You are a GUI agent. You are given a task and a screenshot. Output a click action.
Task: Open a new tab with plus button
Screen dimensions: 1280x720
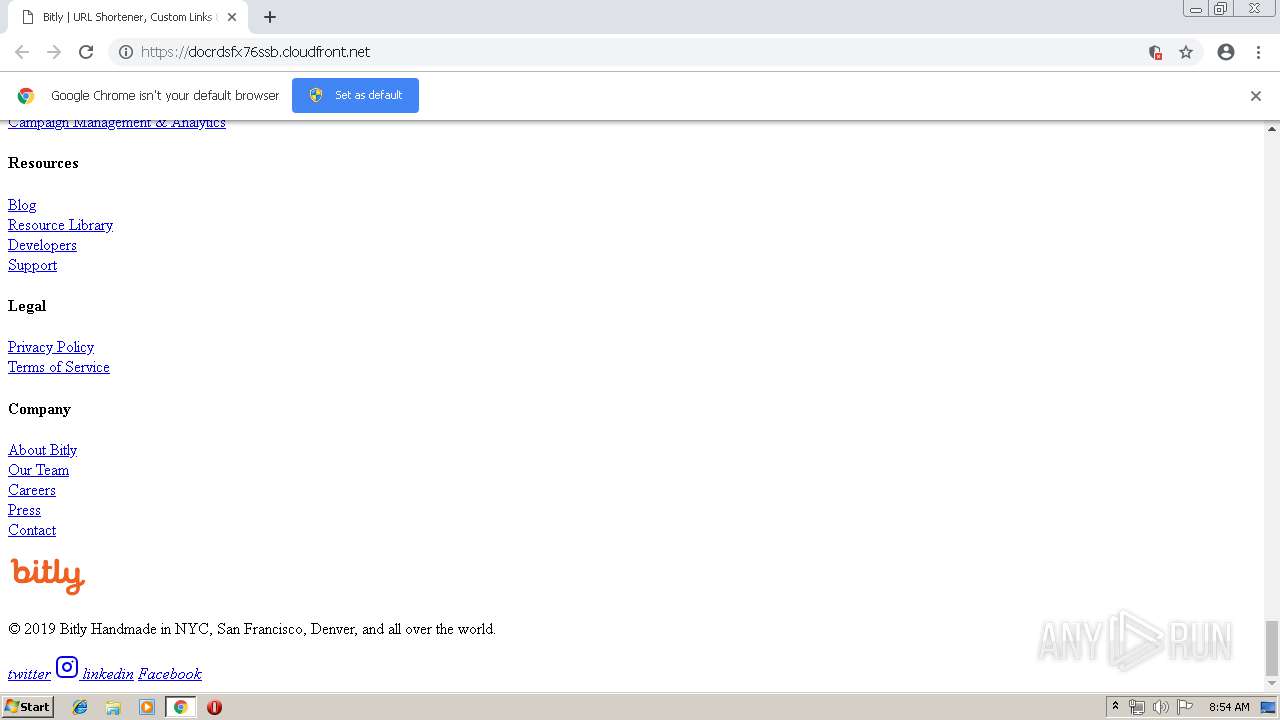270,17
